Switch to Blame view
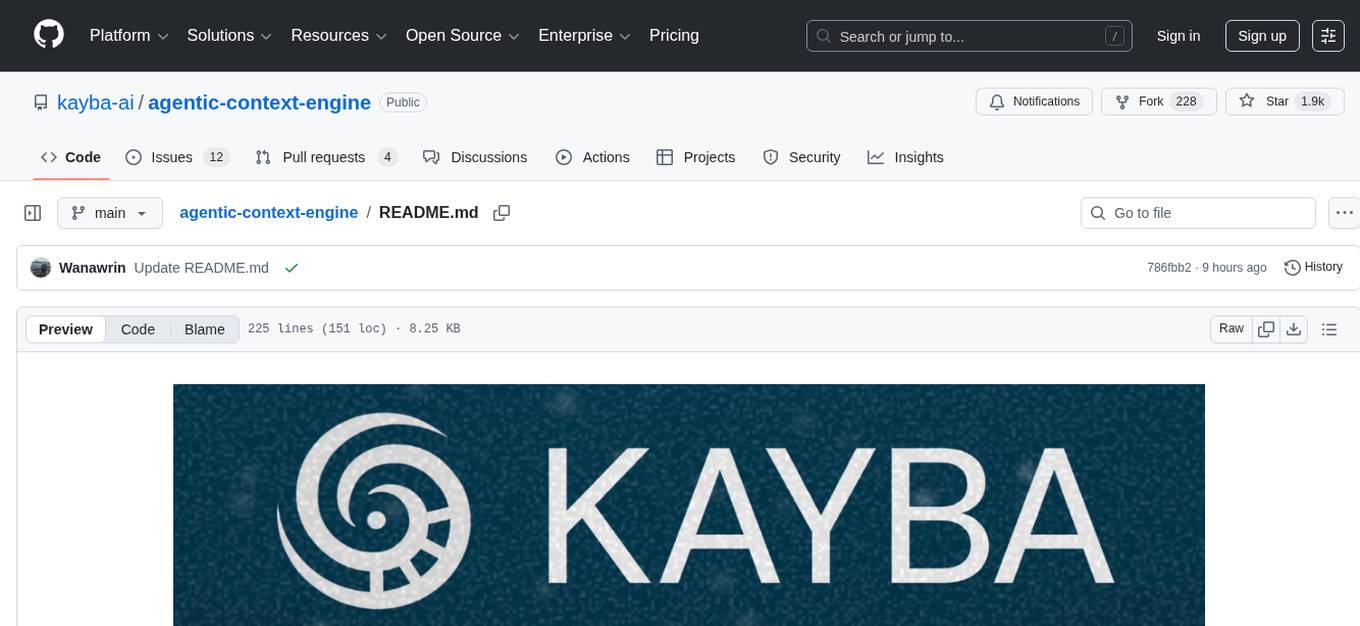The image size is (1360, 626). [x=204, y=329]
